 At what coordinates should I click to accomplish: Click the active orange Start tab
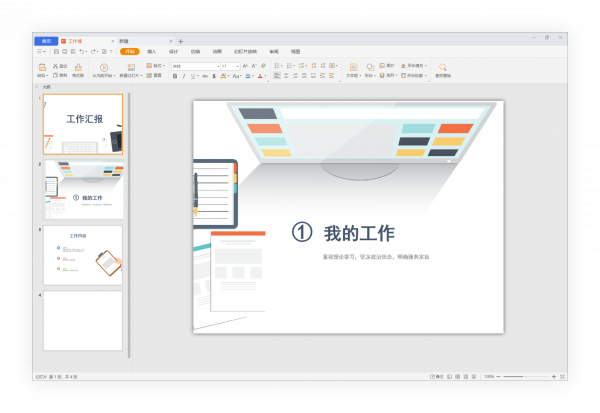(x=130, y=51)
